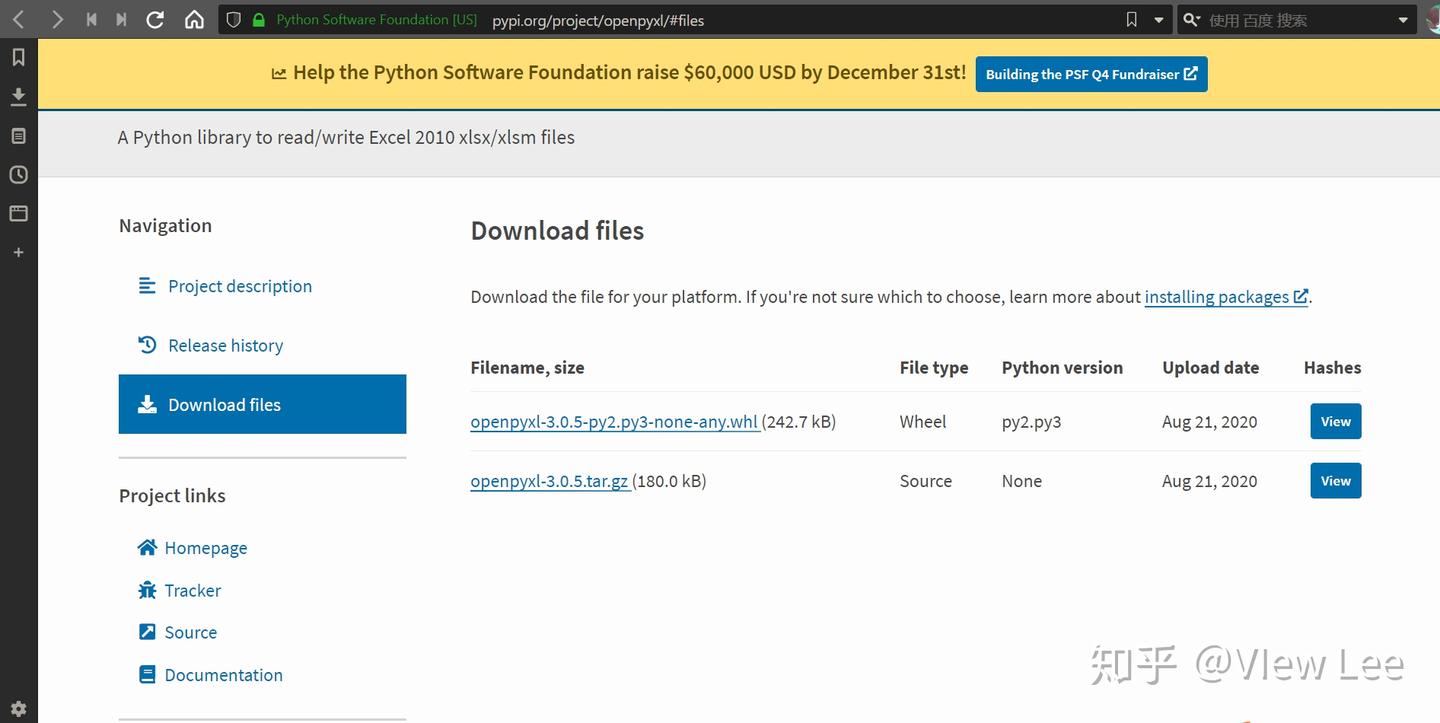Open the reading list sidebar icon

pos(18,135)
